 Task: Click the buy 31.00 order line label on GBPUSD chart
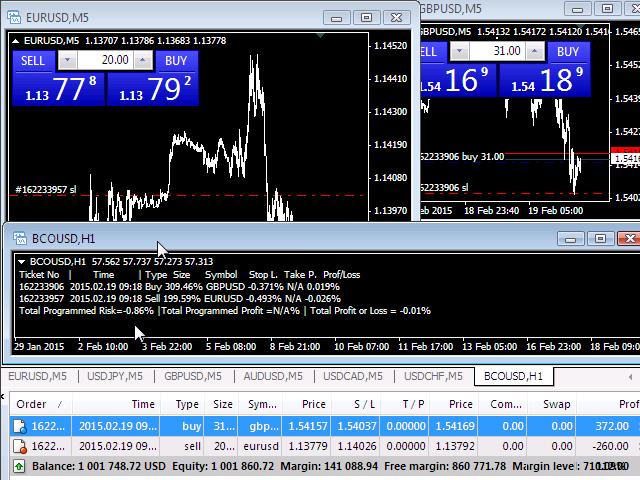(462, 156)
